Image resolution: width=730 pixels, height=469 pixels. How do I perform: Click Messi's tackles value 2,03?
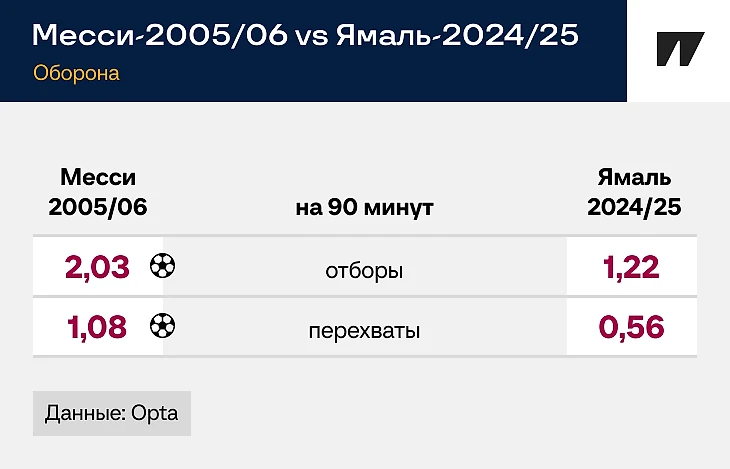[97, 267]
